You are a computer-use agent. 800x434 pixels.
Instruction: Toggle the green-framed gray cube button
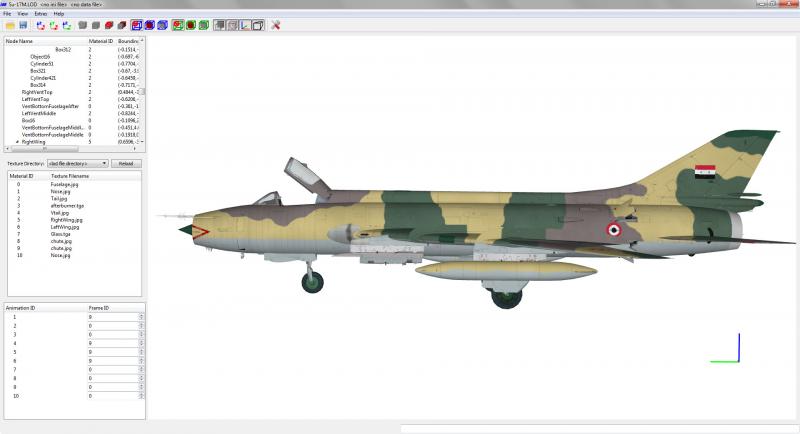tap(204, 25)
